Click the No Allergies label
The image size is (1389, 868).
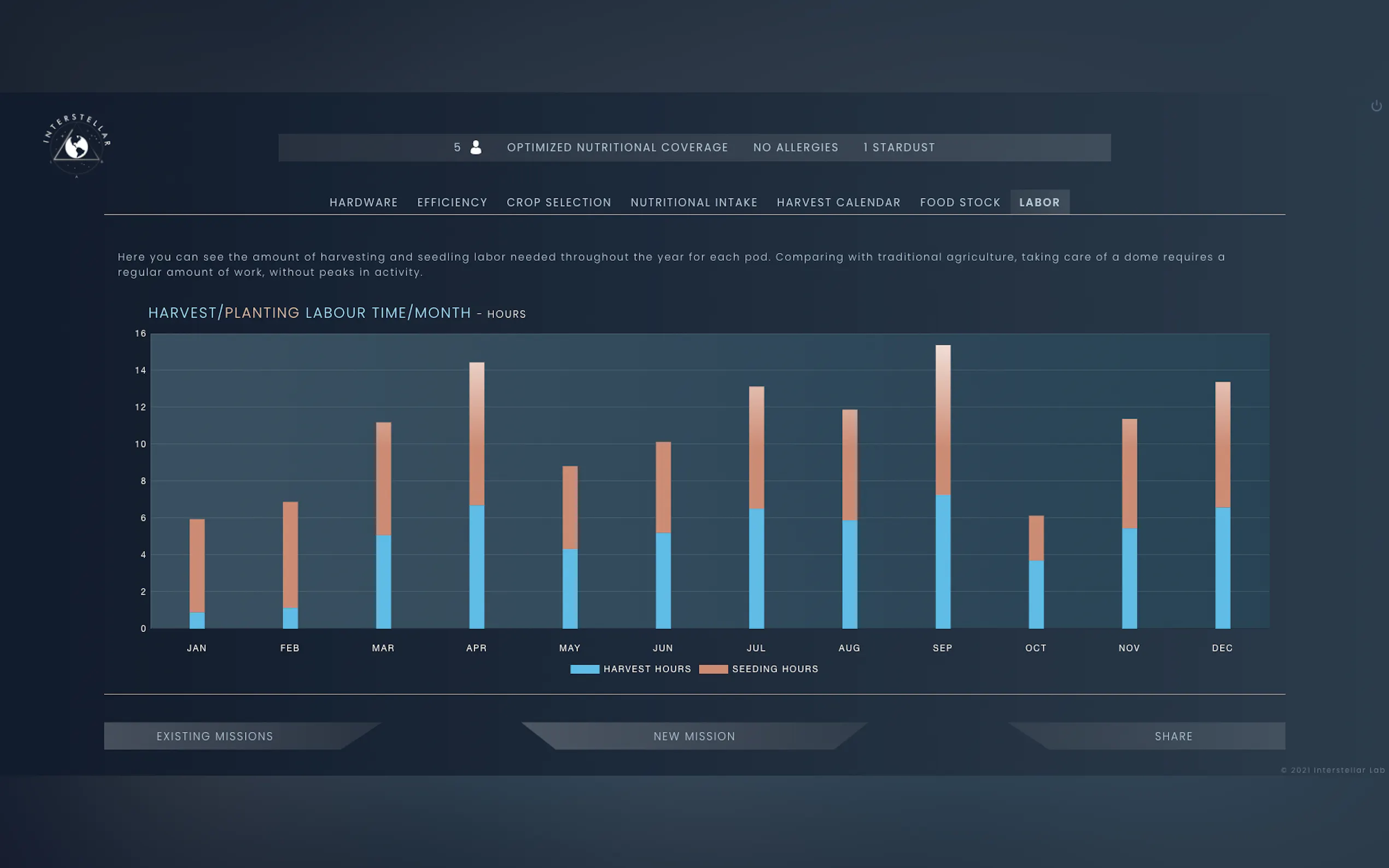[x=795, y=148]
